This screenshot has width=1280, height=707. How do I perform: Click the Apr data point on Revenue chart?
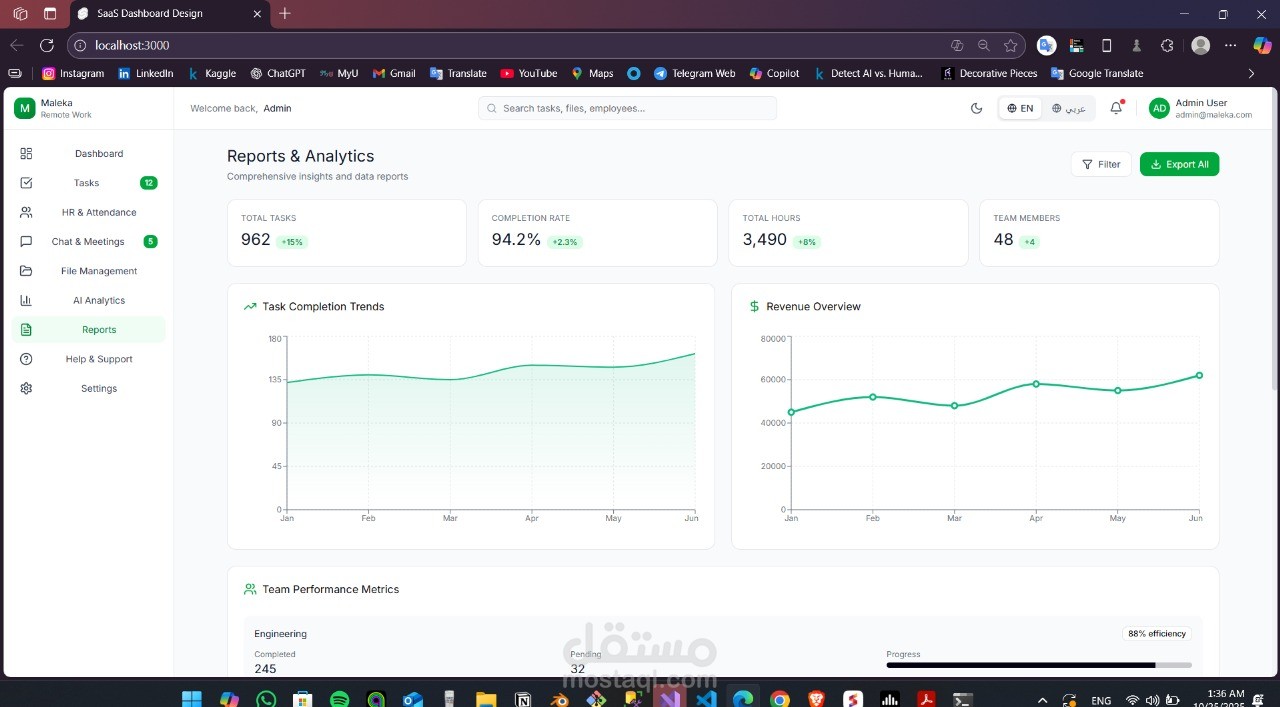pos(1036,384)
